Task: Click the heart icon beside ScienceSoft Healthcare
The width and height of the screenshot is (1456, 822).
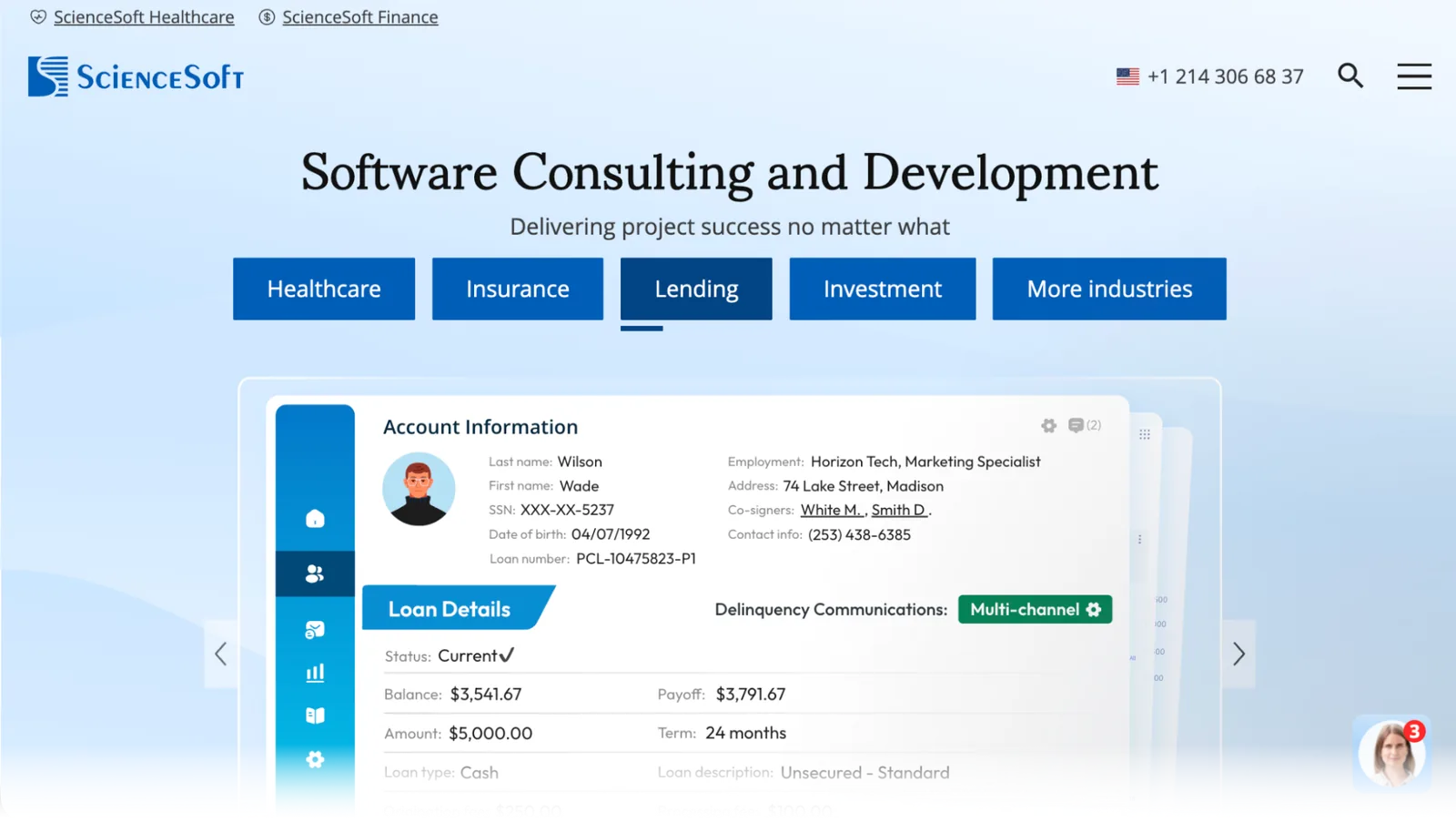Action: pyautogui.click(x=38, y=17)
